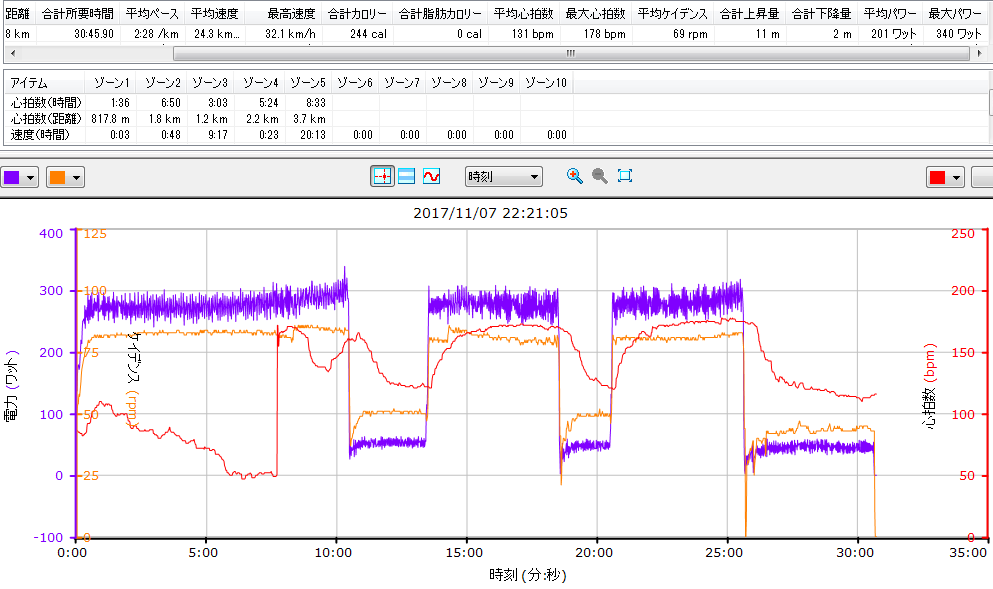
Task: Select the 最大パワー column header
Action: coord(955,13)
